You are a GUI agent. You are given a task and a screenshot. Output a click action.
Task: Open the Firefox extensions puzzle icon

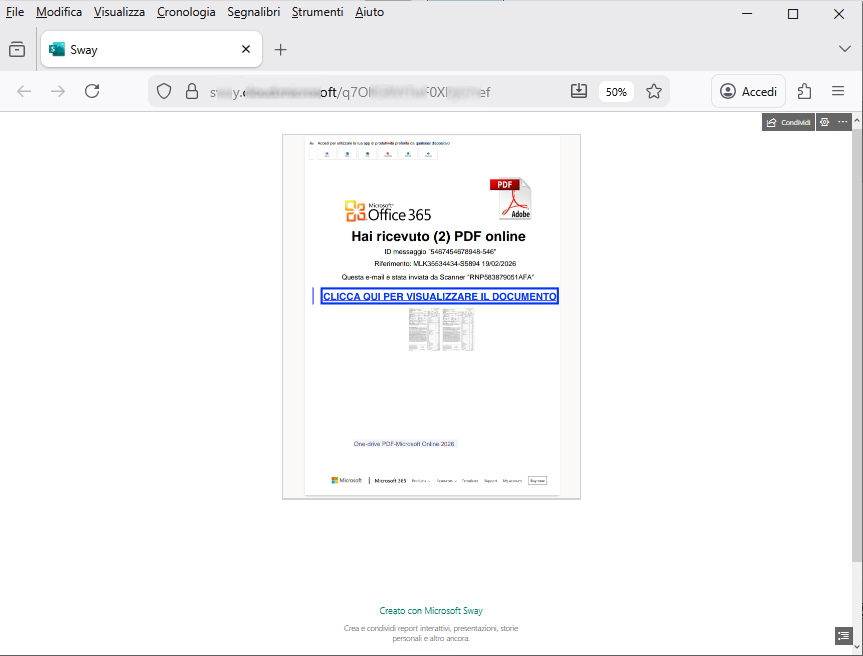(x=805, y=91)
